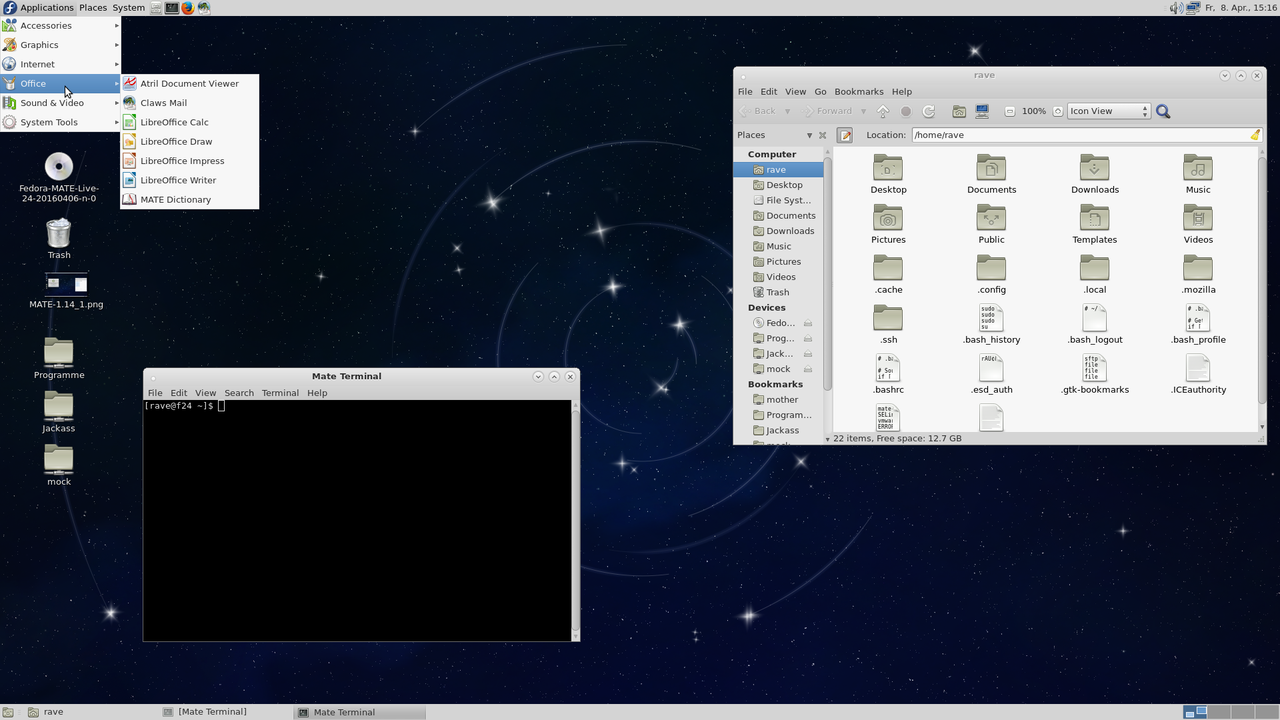Zoom out with the minus button
This screenshot has width=1280, height=720.
pos(1010,112)
